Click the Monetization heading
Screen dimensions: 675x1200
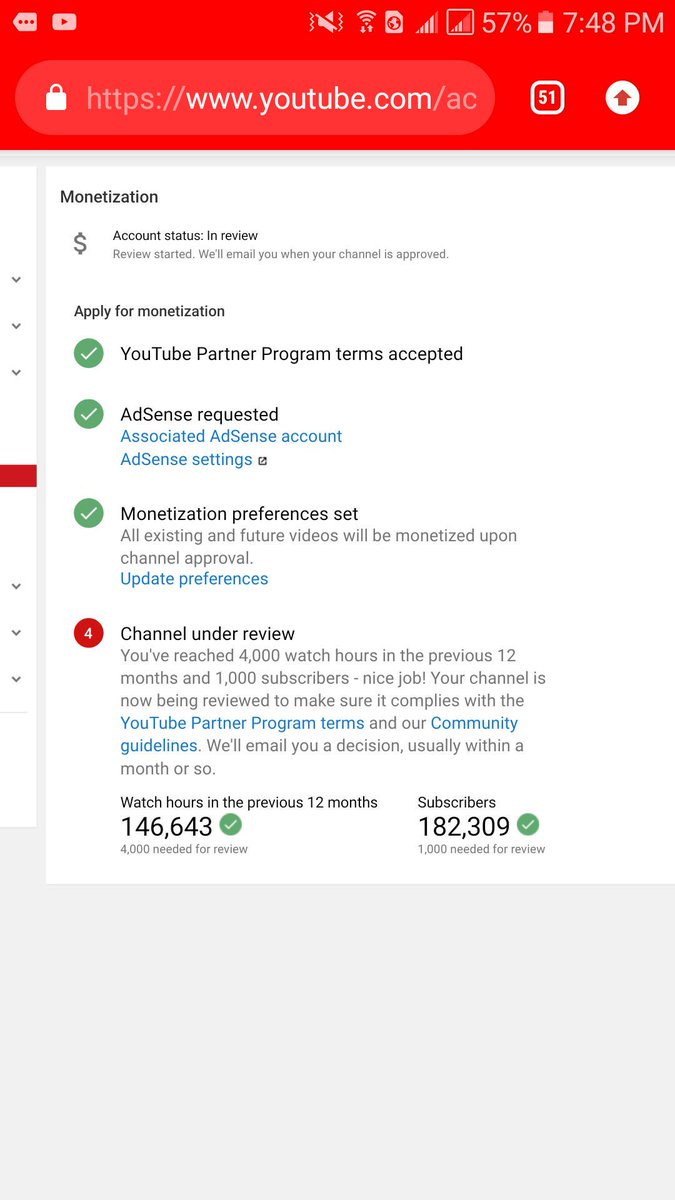tap(109, 197)
